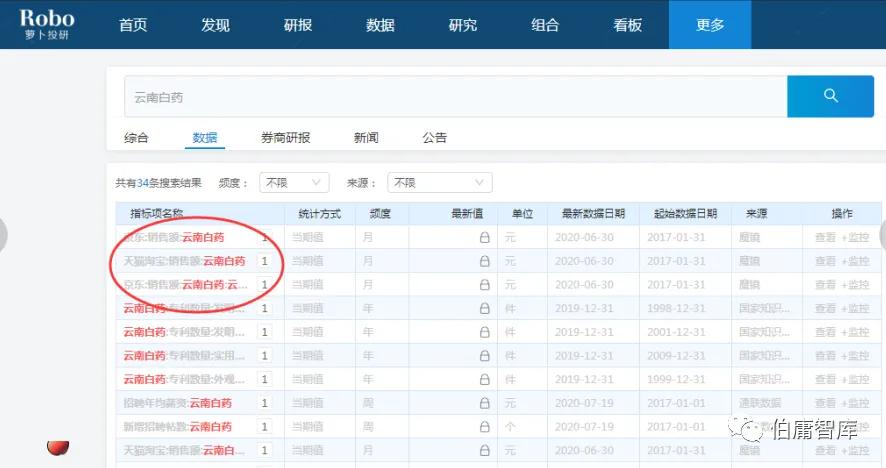
Task: Click the 来源 column header
Action: coord(756,214)
